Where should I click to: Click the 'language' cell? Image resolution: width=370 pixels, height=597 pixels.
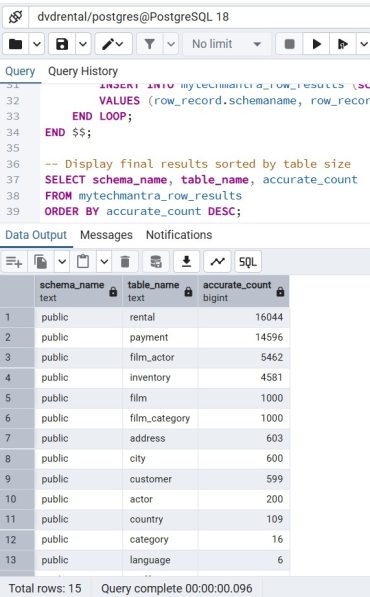point(160,560)
